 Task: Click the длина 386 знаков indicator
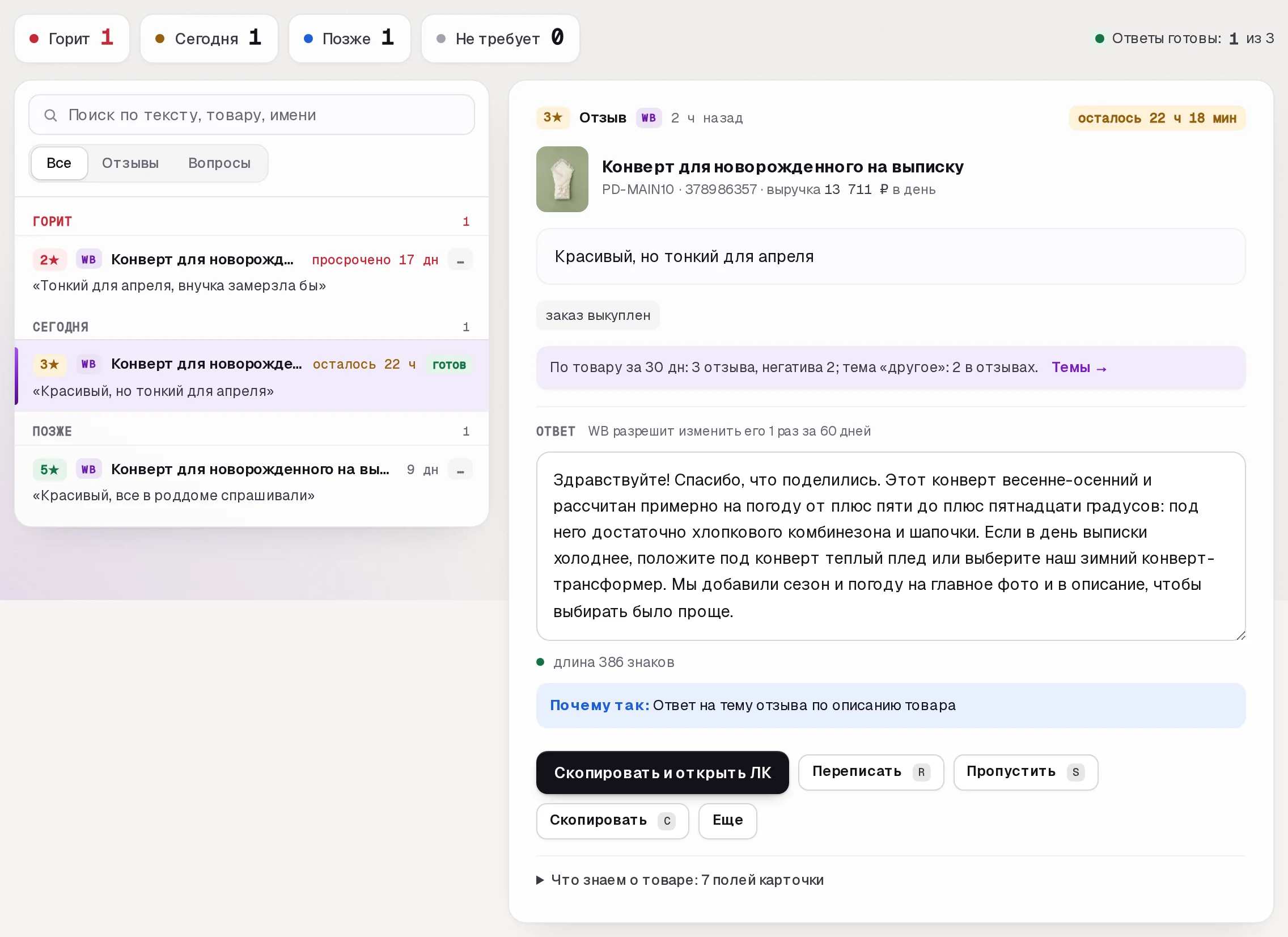click(x=606, y=662)
